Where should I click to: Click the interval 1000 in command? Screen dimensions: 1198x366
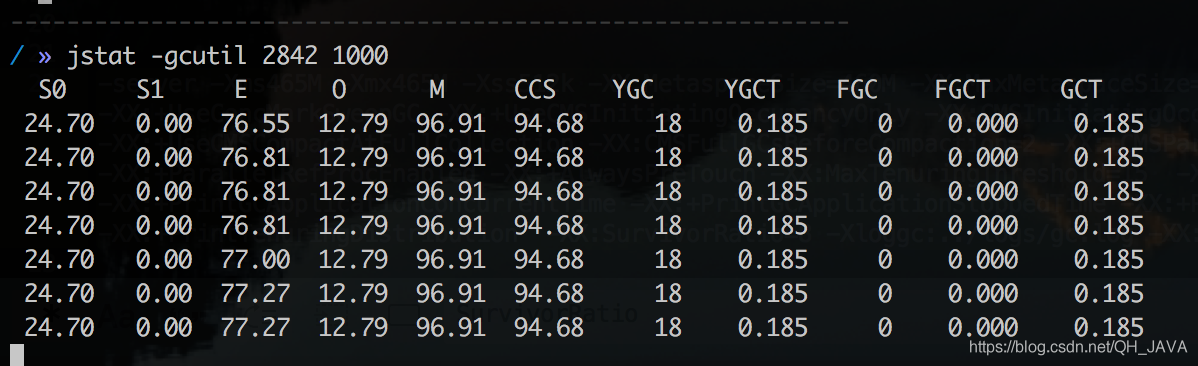point(361,57)
